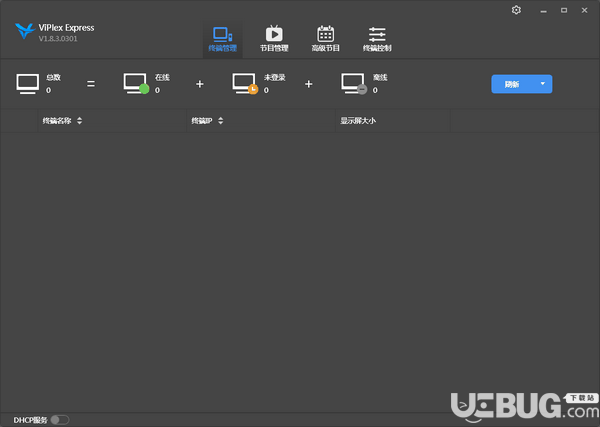Image resolution: width=600 pixels, height=427 pixels.
Task: Click the 总数 total monitor icon
Action: pos(28,84)
